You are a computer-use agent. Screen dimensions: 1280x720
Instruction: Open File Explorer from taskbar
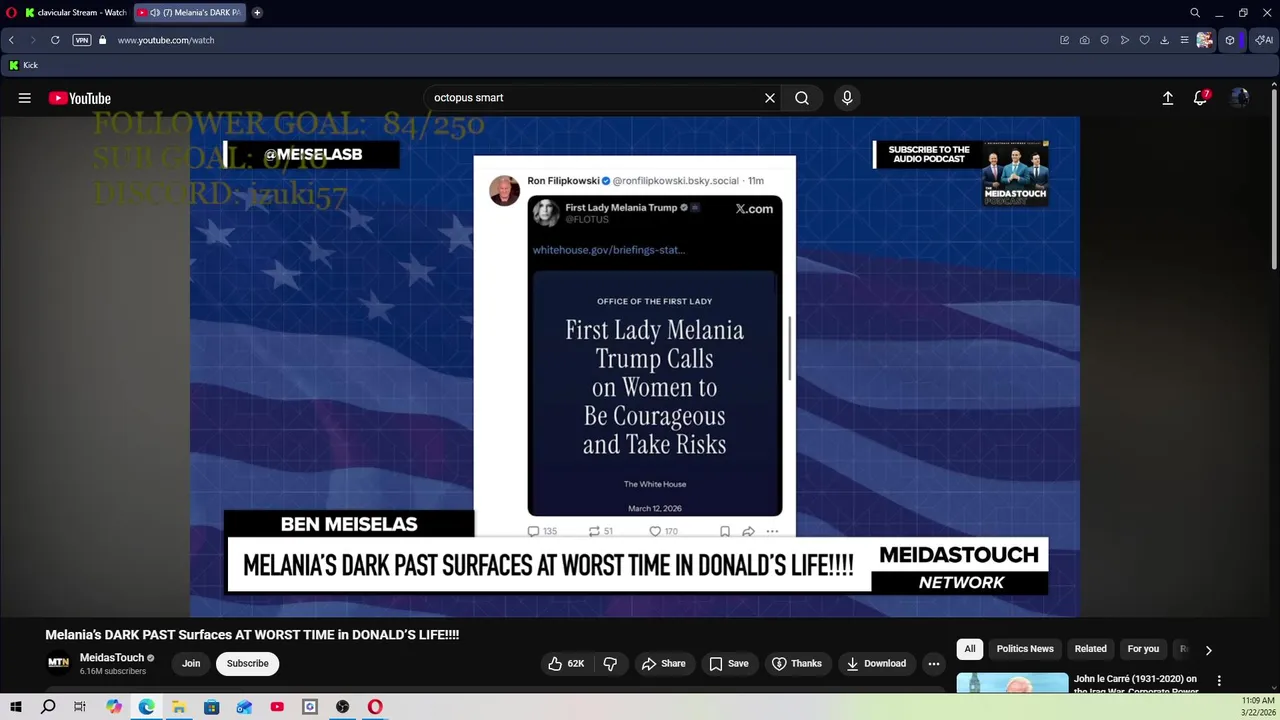pos(179,707)
